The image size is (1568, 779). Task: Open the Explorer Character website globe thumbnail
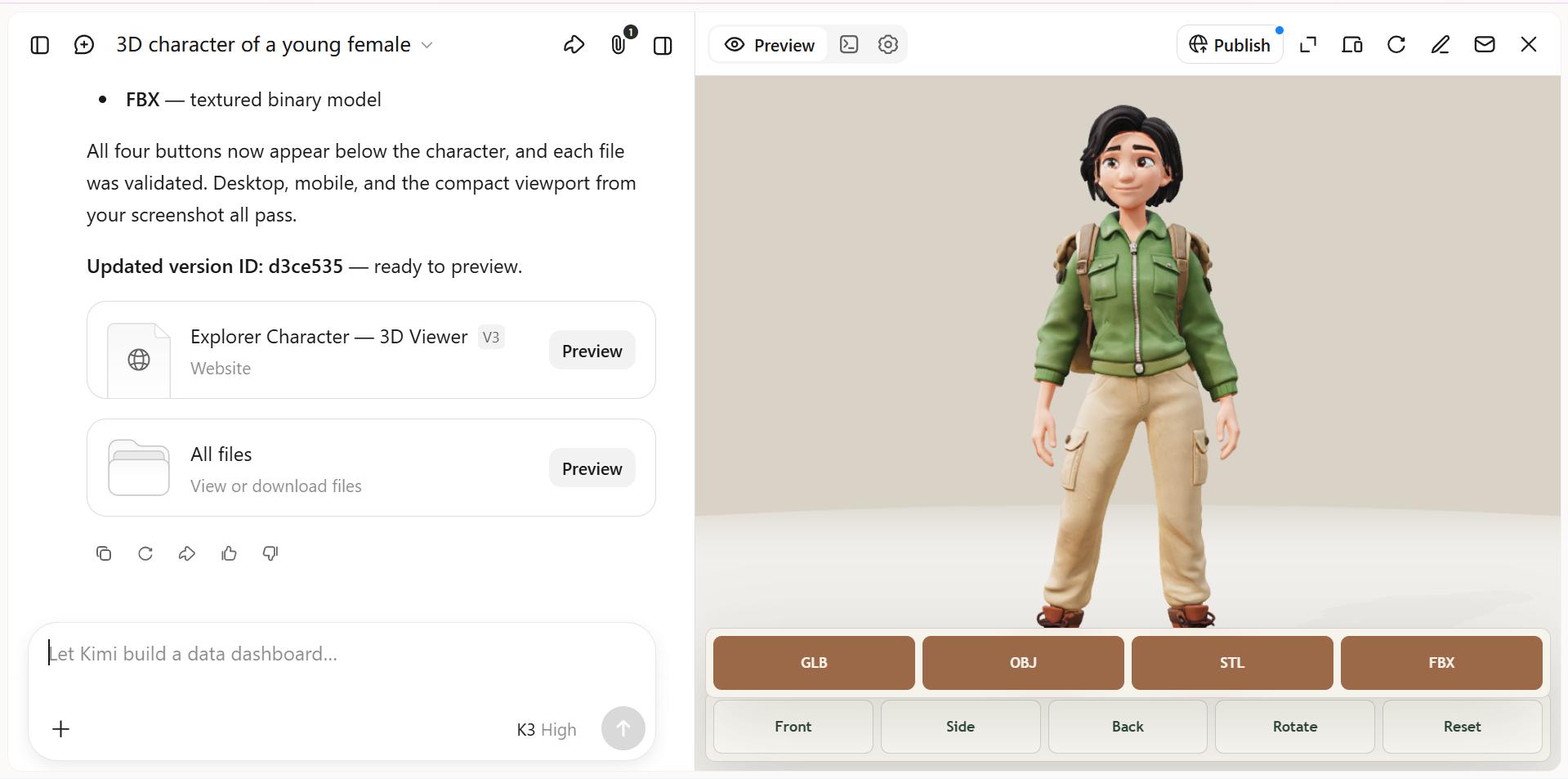point(139,360)
